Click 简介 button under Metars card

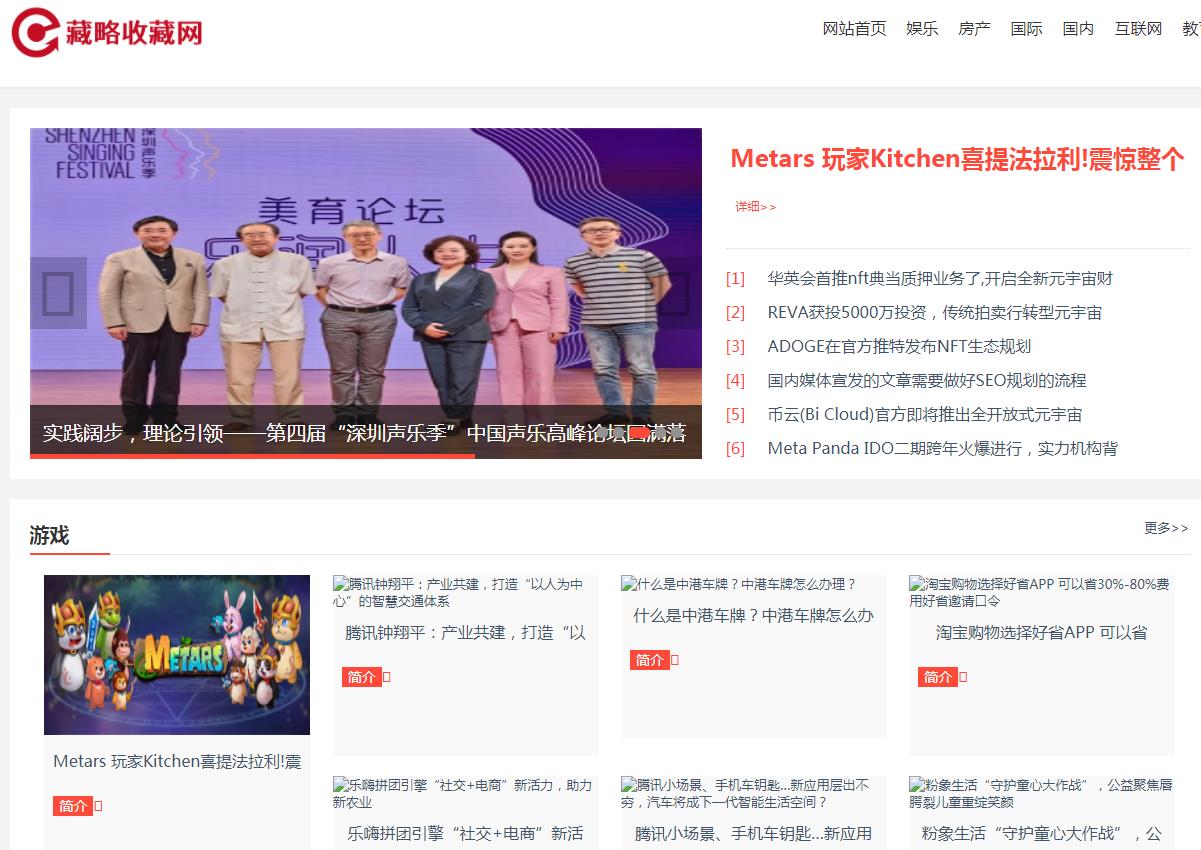coord(73,806)
